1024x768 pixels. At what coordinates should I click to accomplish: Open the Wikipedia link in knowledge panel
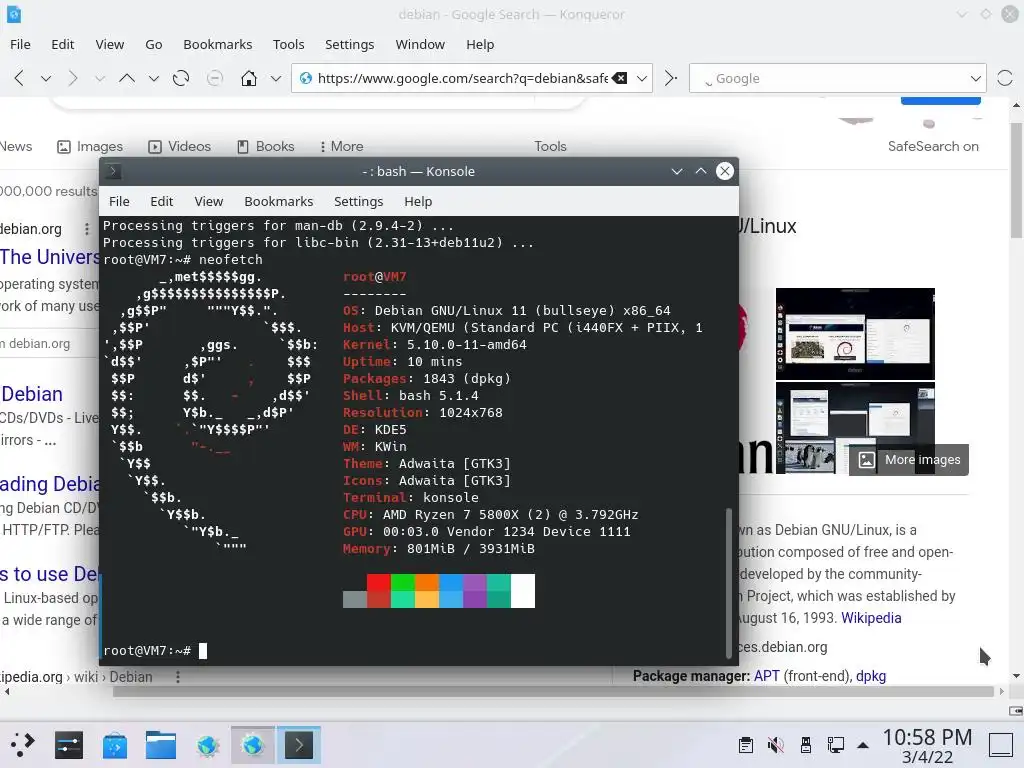click(871, 618)
